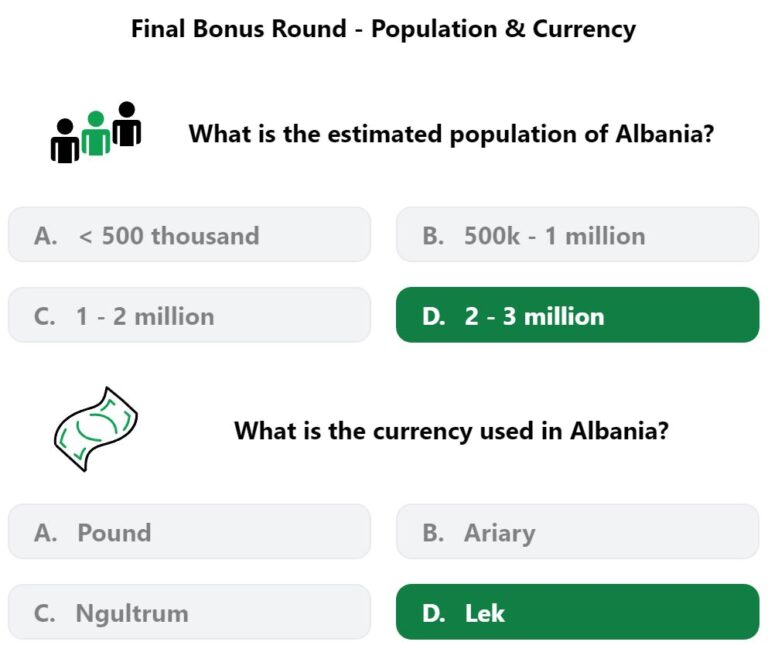
Task: Choose the highlighted 'Lek' answer
Action: pos(577,612)
